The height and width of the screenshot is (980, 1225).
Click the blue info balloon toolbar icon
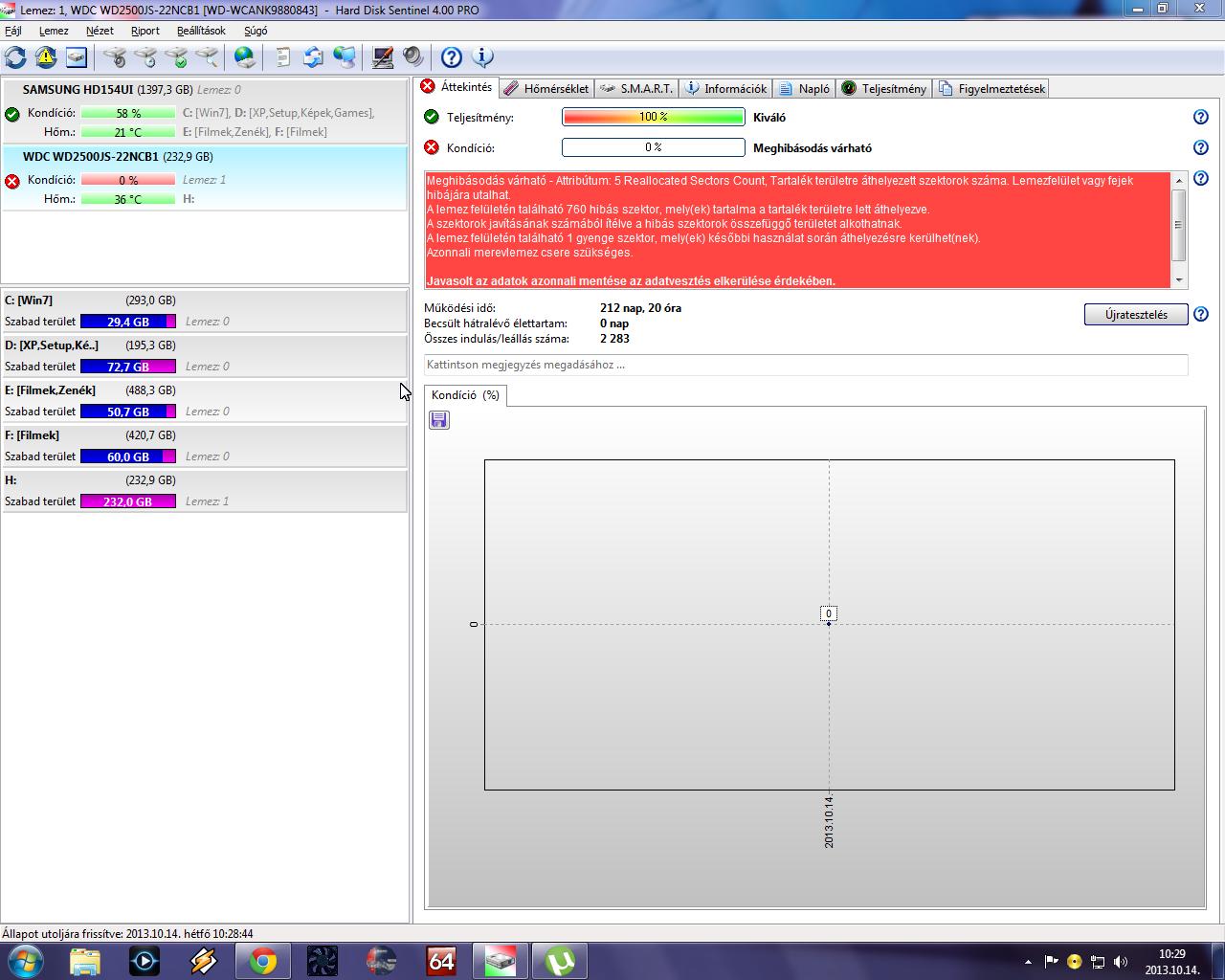(x=482, y=57)
